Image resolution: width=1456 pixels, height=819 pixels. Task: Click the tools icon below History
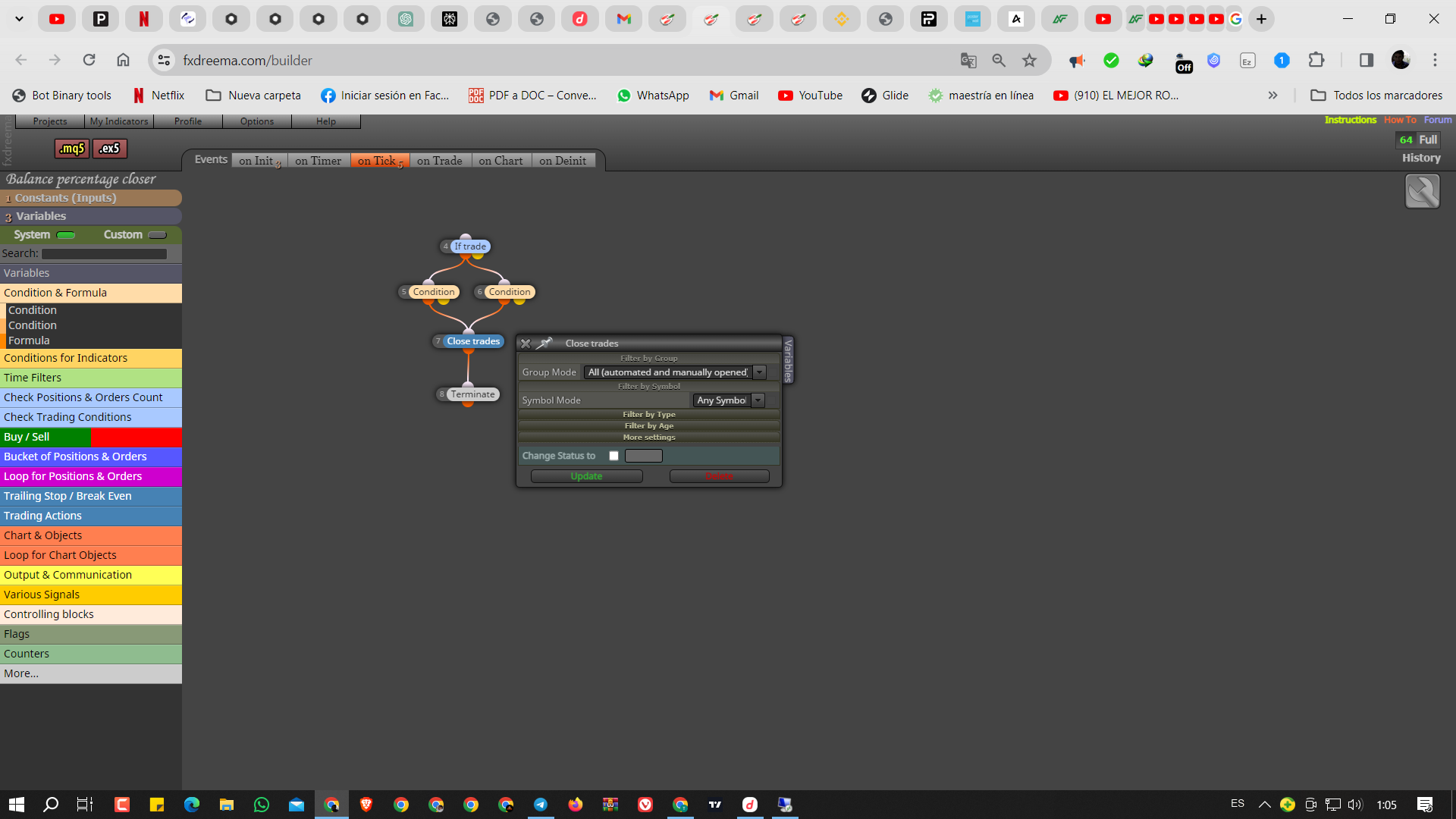tap(1422, 191)
